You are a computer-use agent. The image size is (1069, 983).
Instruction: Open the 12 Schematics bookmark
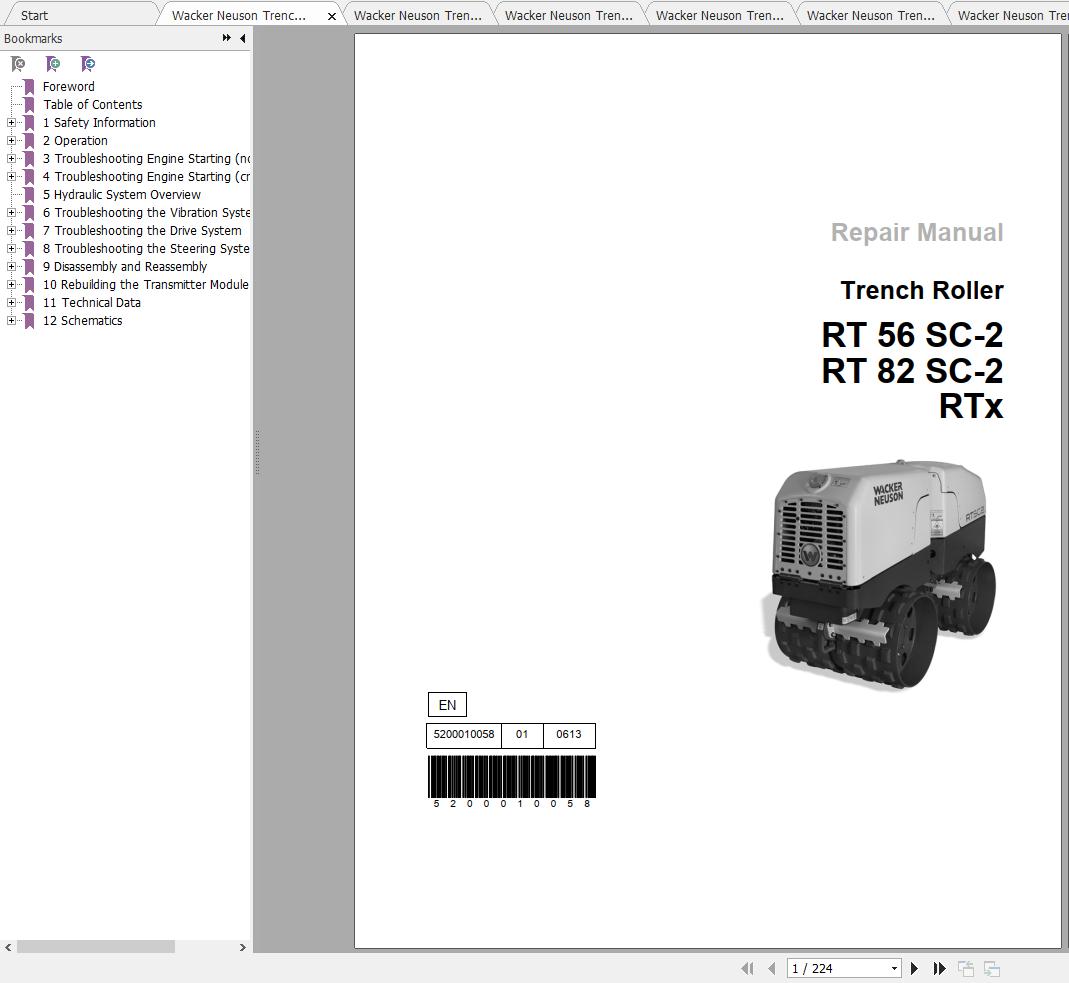[x=82, y=320]
